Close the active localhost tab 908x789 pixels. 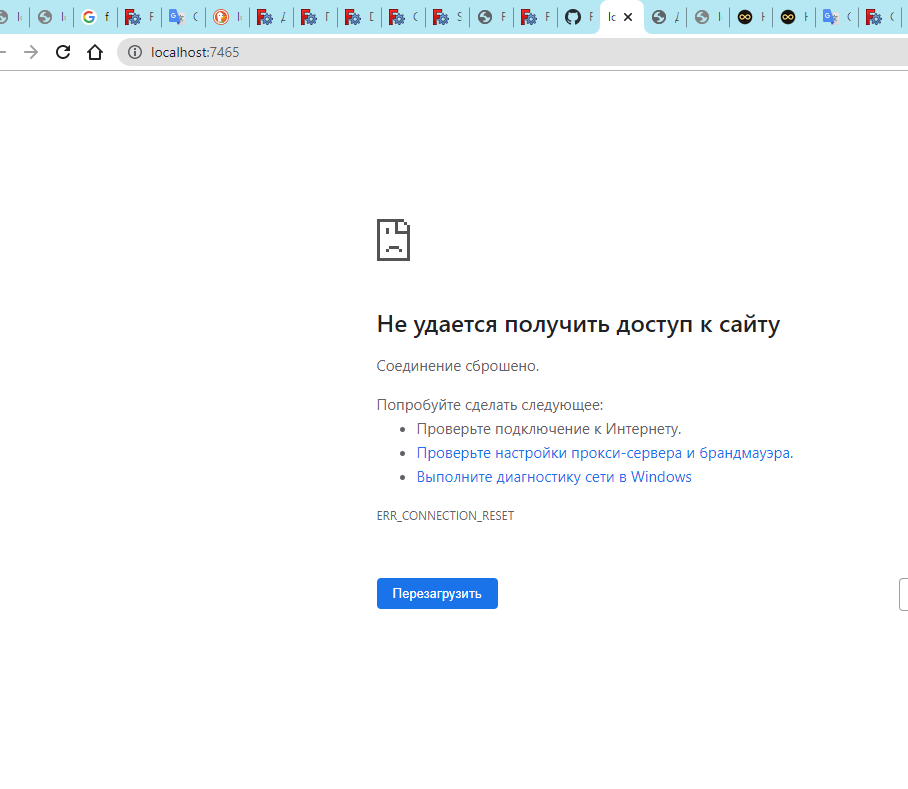628,17
